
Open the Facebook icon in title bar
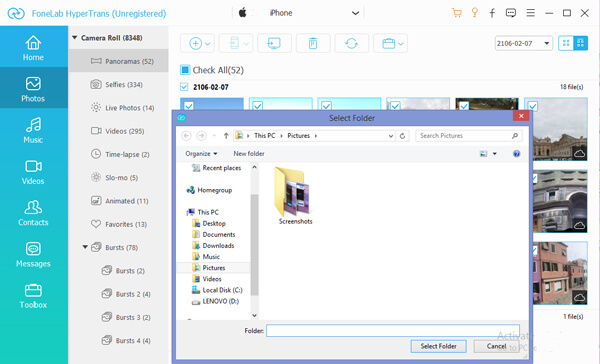tap(492, 13)
